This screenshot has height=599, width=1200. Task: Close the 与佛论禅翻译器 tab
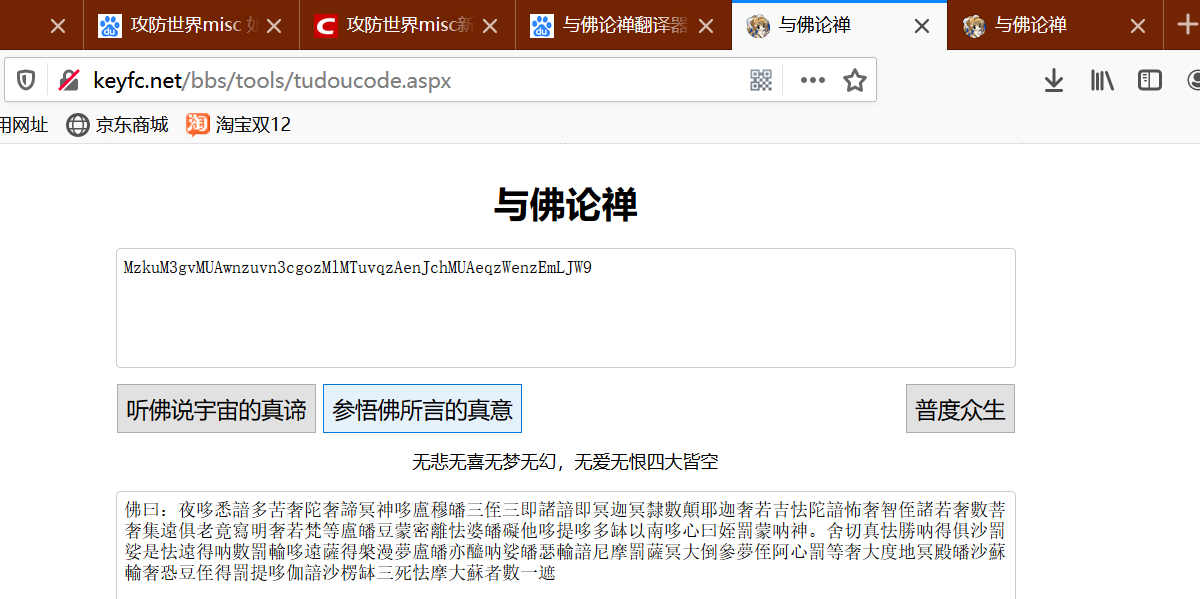(707, 26)
